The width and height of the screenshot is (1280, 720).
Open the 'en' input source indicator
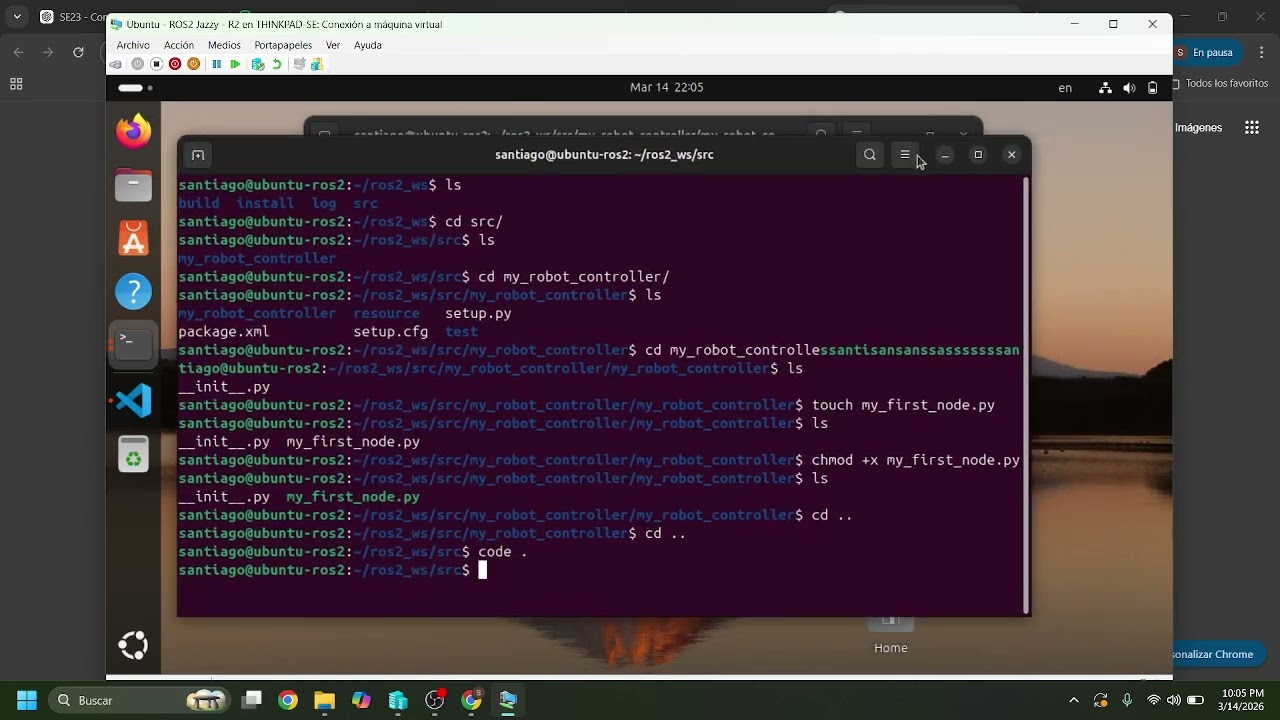pyautogui.click(x=1065, y=88)
